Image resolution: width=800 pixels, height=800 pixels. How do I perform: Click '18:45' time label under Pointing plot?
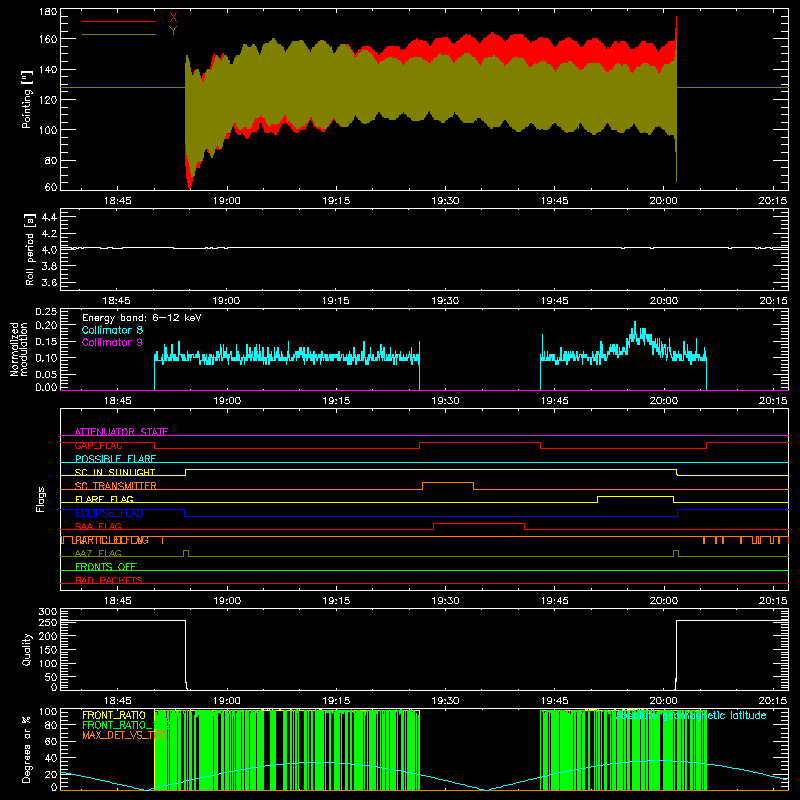[x=117, y=201]
